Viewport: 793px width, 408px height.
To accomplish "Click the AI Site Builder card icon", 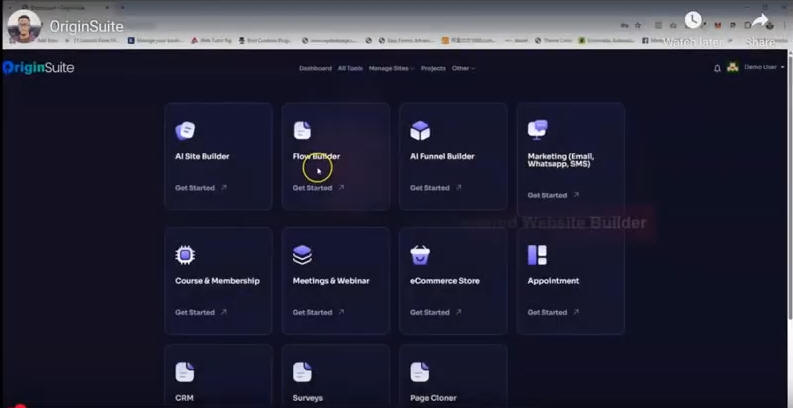I will pos(185,130).
